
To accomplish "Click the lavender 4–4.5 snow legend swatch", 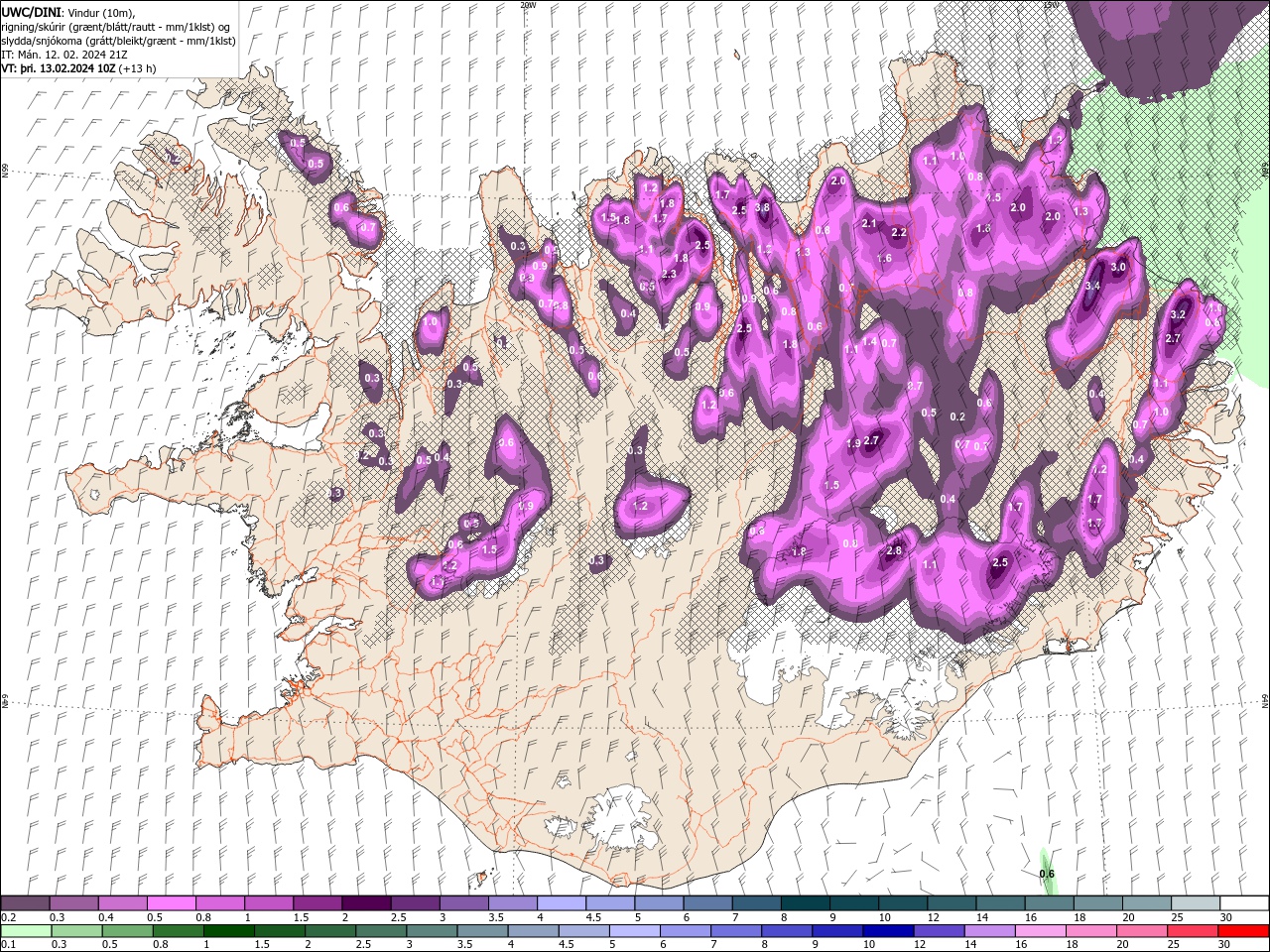I will click(560, 903).
